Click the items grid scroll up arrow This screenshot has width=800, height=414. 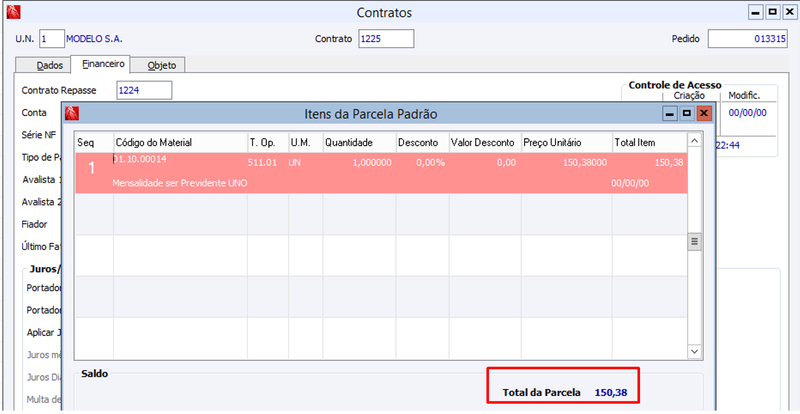694,141
